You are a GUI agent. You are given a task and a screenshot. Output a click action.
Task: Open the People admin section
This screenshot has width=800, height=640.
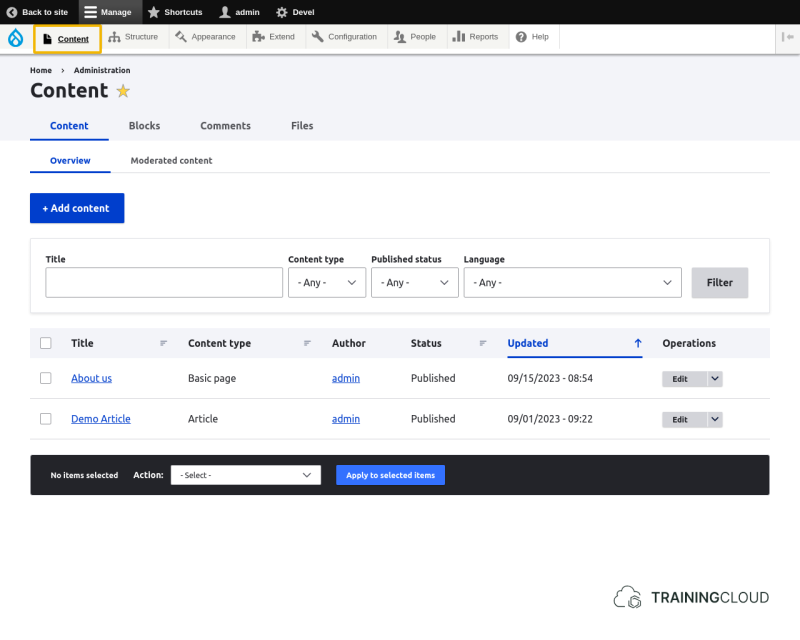415,37
